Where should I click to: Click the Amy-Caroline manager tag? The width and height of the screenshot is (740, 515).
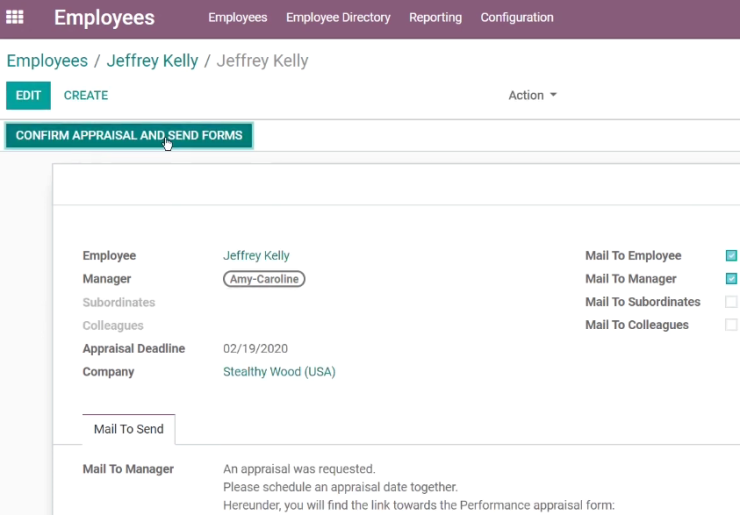(x=264, y=279)
